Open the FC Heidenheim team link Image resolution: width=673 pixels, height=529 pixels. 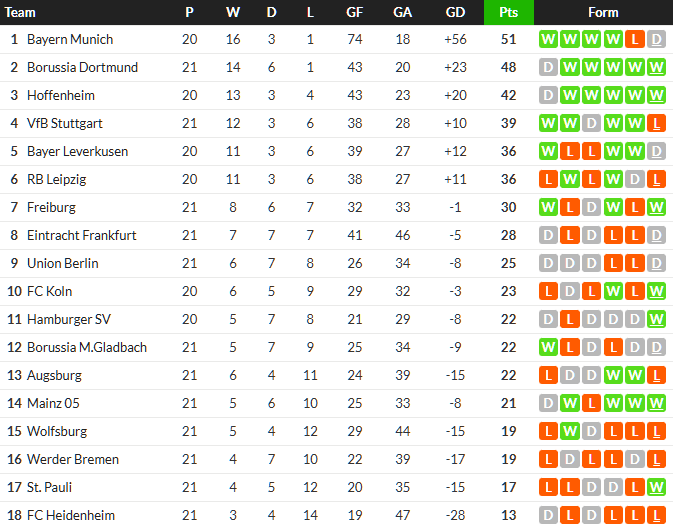[x=70, y=515]
